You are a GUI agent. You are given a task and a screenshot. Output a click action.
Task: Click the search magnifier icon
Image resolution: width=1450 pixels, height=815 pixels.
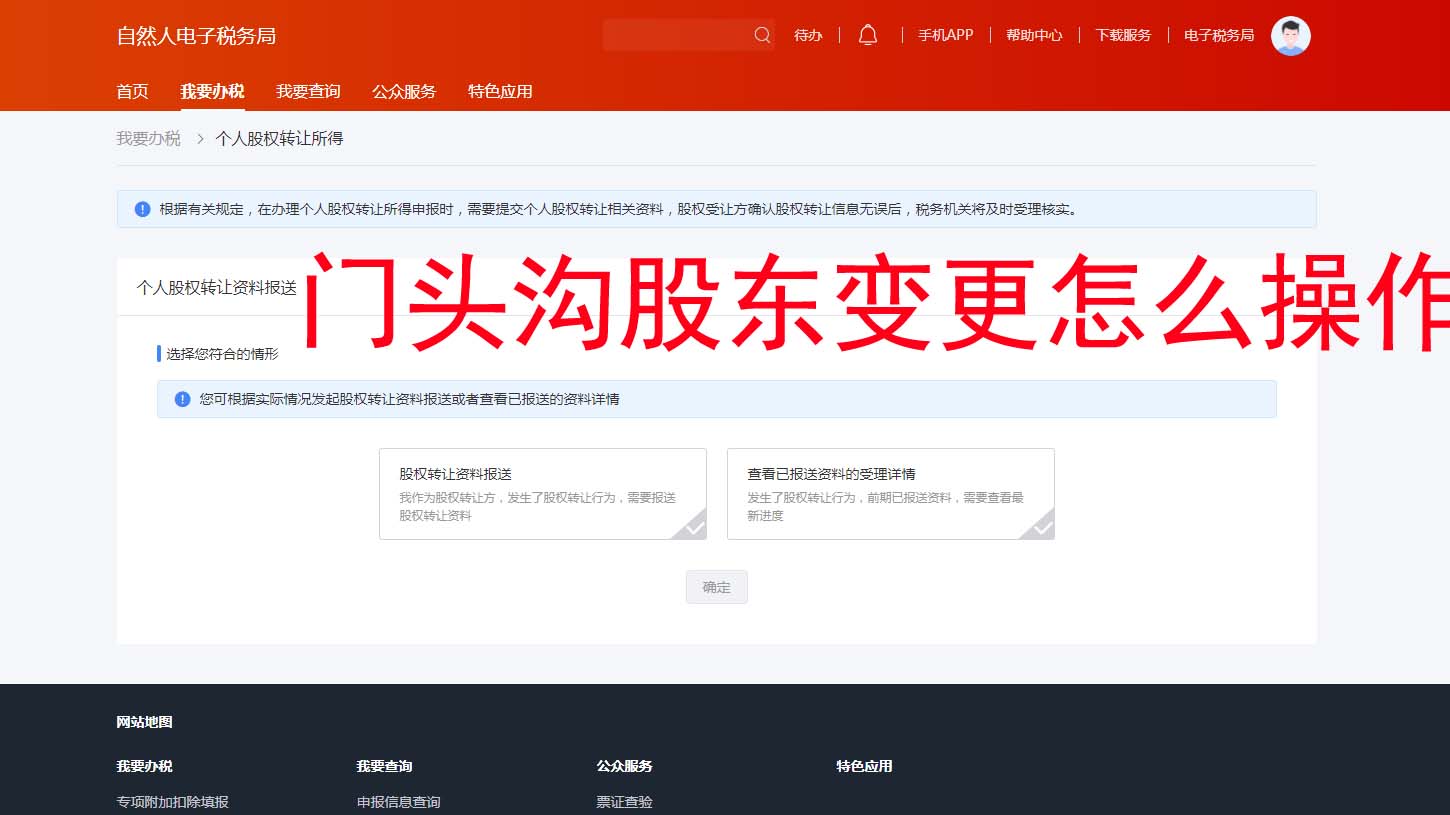762,34
